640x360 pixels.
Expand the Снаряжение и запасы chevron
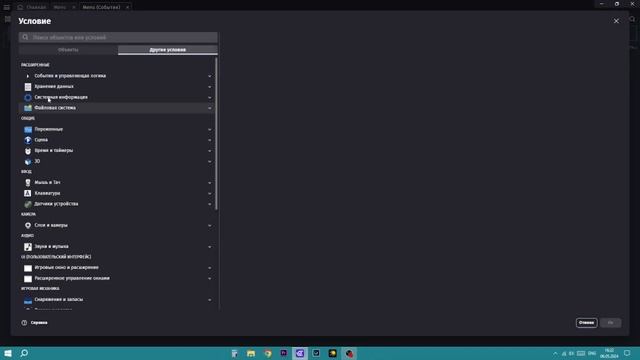point(210,300)
